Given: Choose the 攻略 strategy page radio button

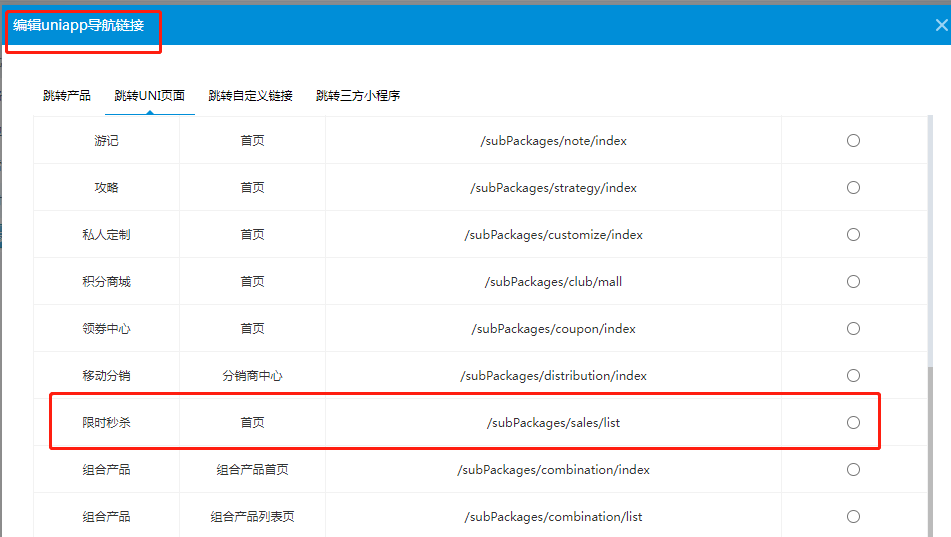Looking at the screenshot, I should click(x=853, y=188).
